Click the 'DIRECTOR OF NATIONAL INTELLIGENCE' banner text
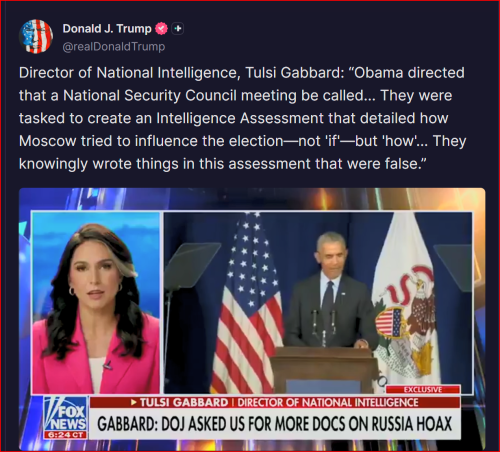 [x=328, y=403]
